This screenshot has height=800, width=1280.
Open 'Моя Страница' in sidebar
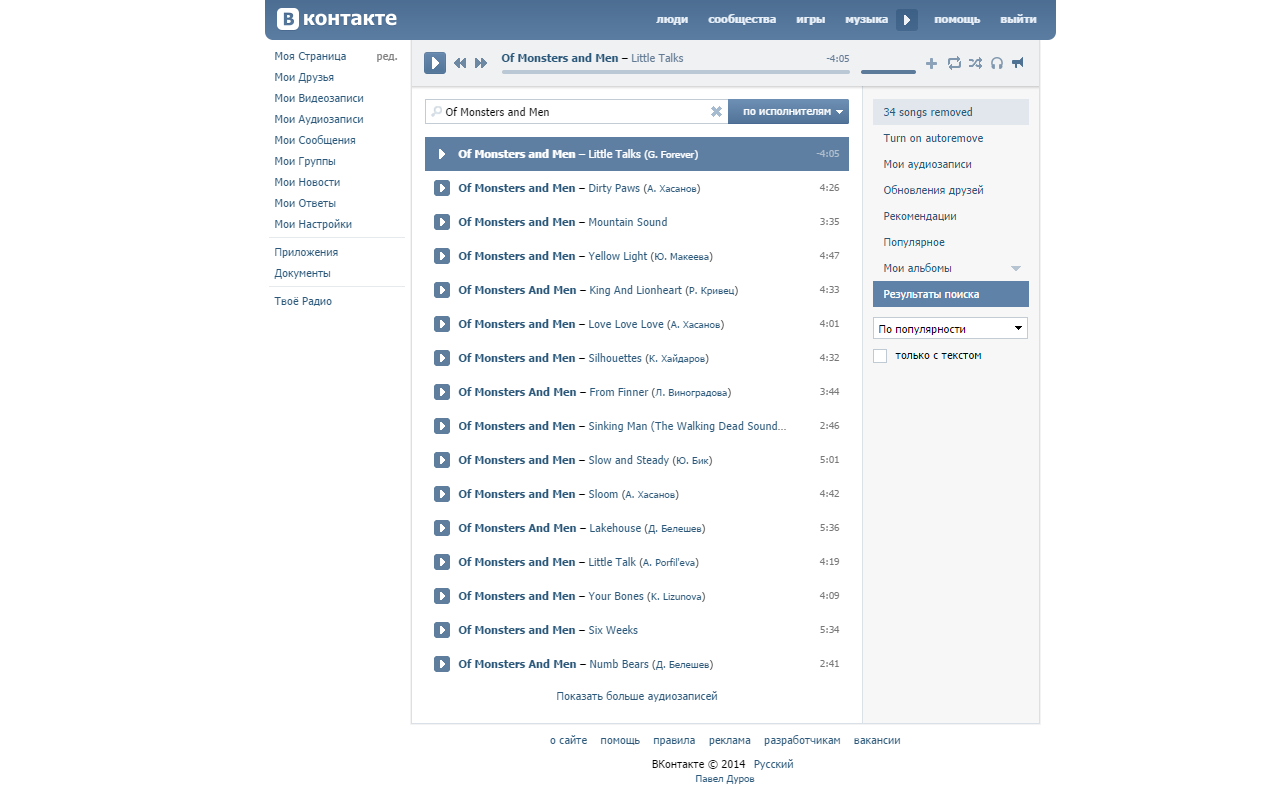[x=310, y=56]
